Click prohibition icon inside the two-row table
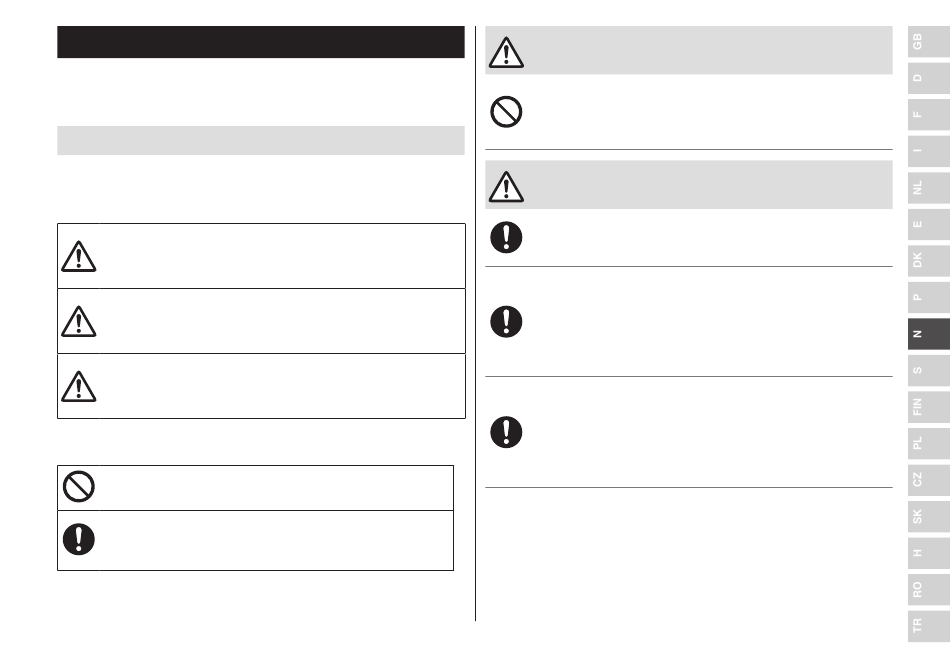This screenshot has width=950, height=668. [x=79, y=486]
